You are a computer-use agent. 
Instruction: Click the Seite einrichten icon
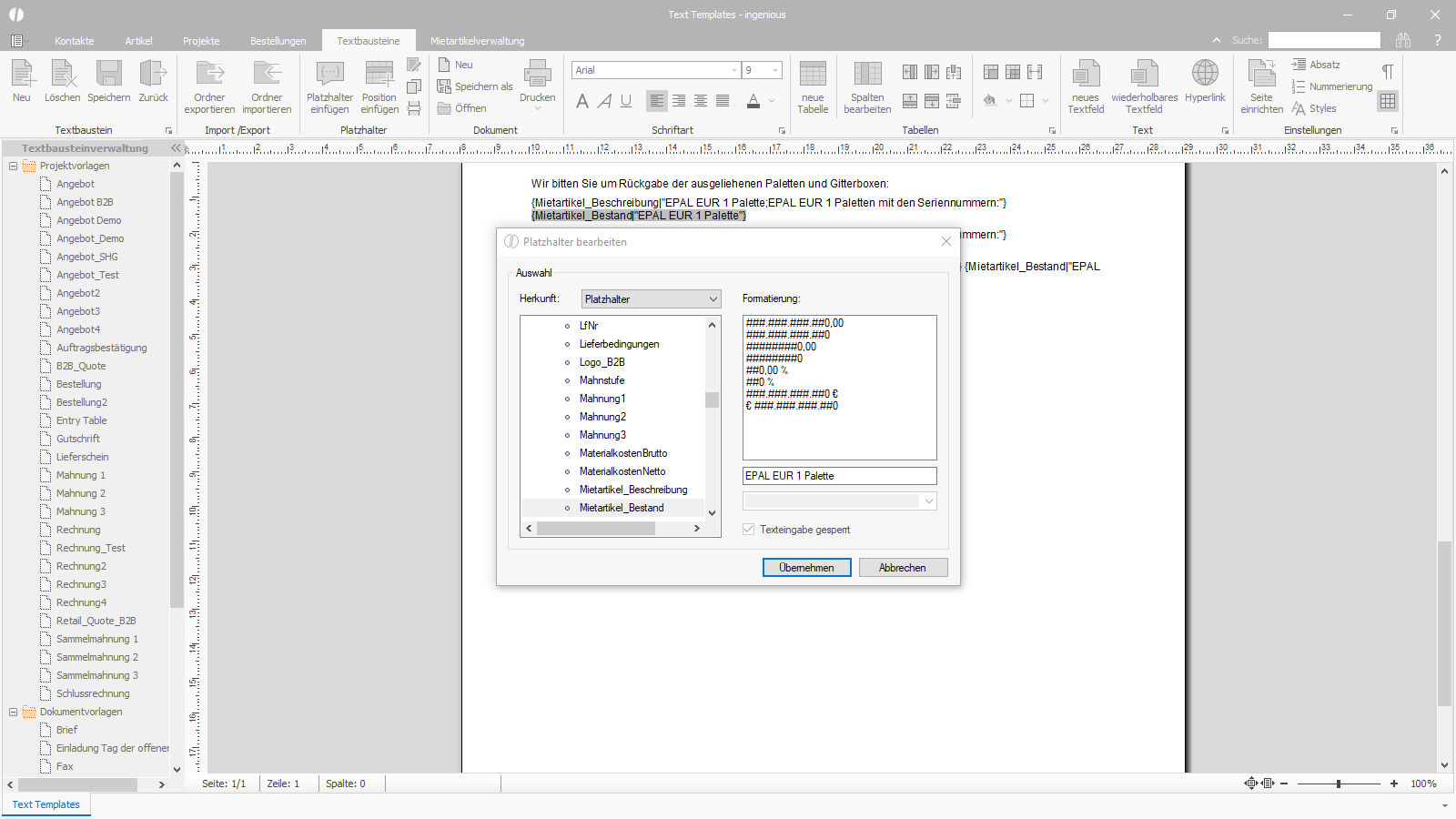point(1261,74)
